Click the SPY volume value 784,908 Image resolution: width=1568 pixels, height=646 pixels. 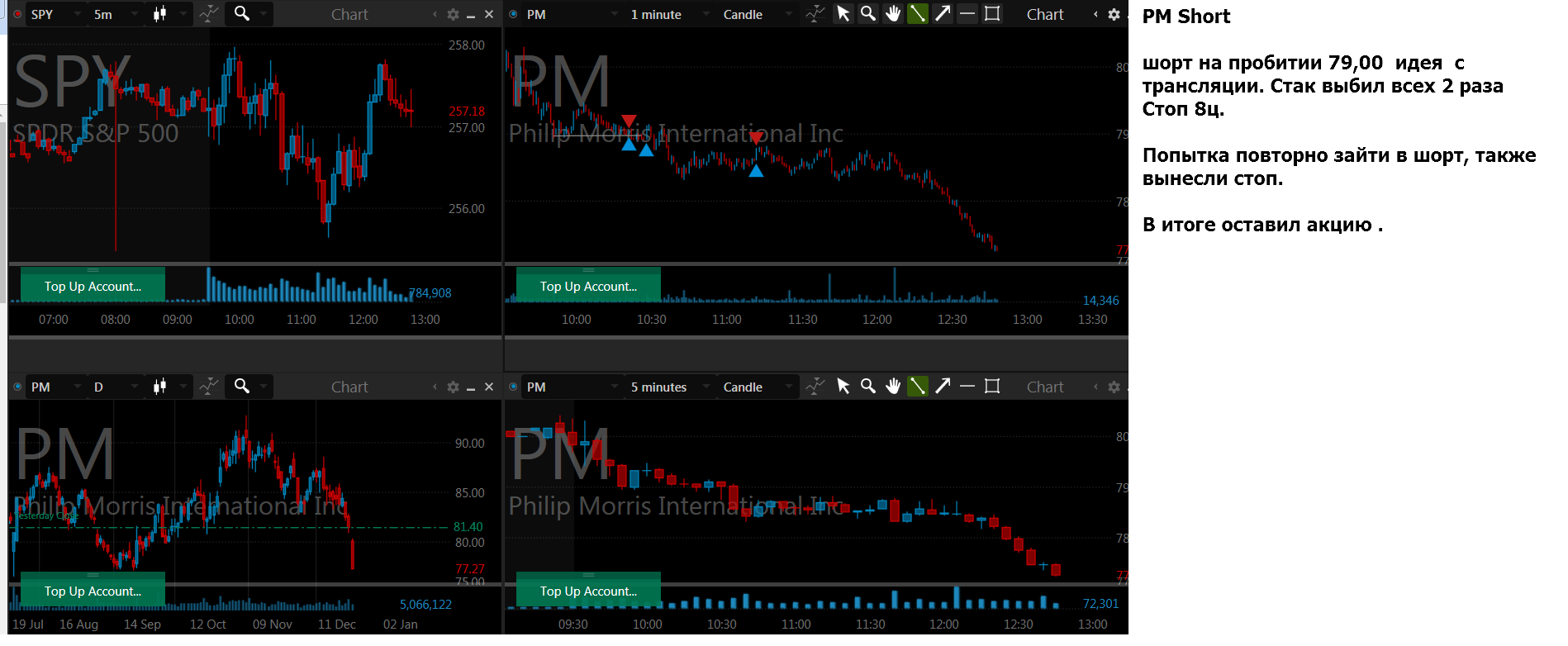coord(430,292)
